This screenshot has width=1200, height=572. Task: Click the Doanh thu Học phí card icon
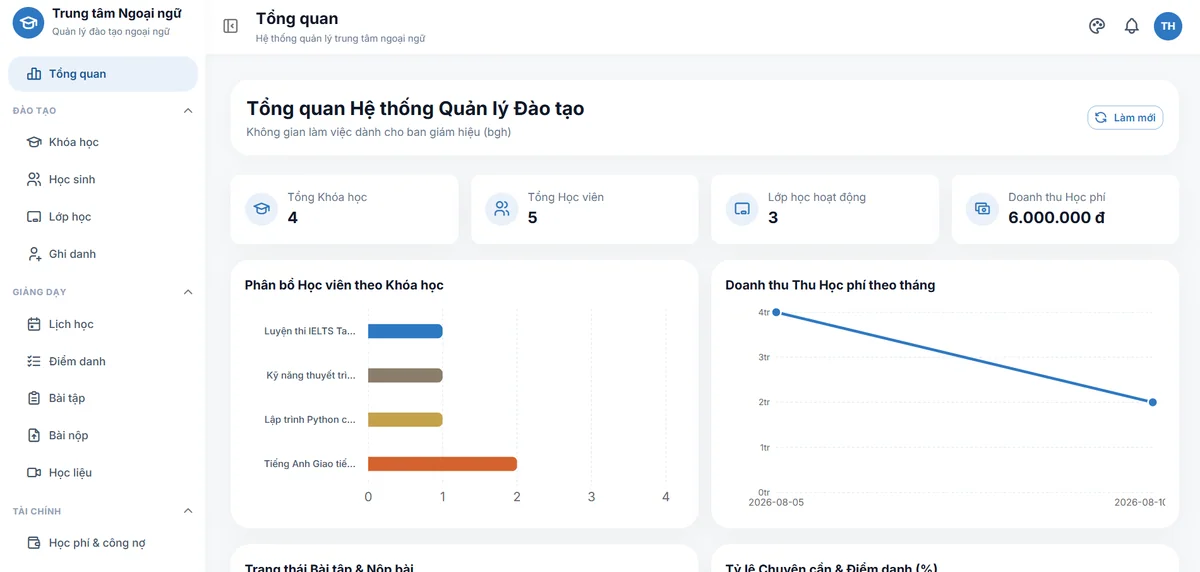[x=982, y=209]
